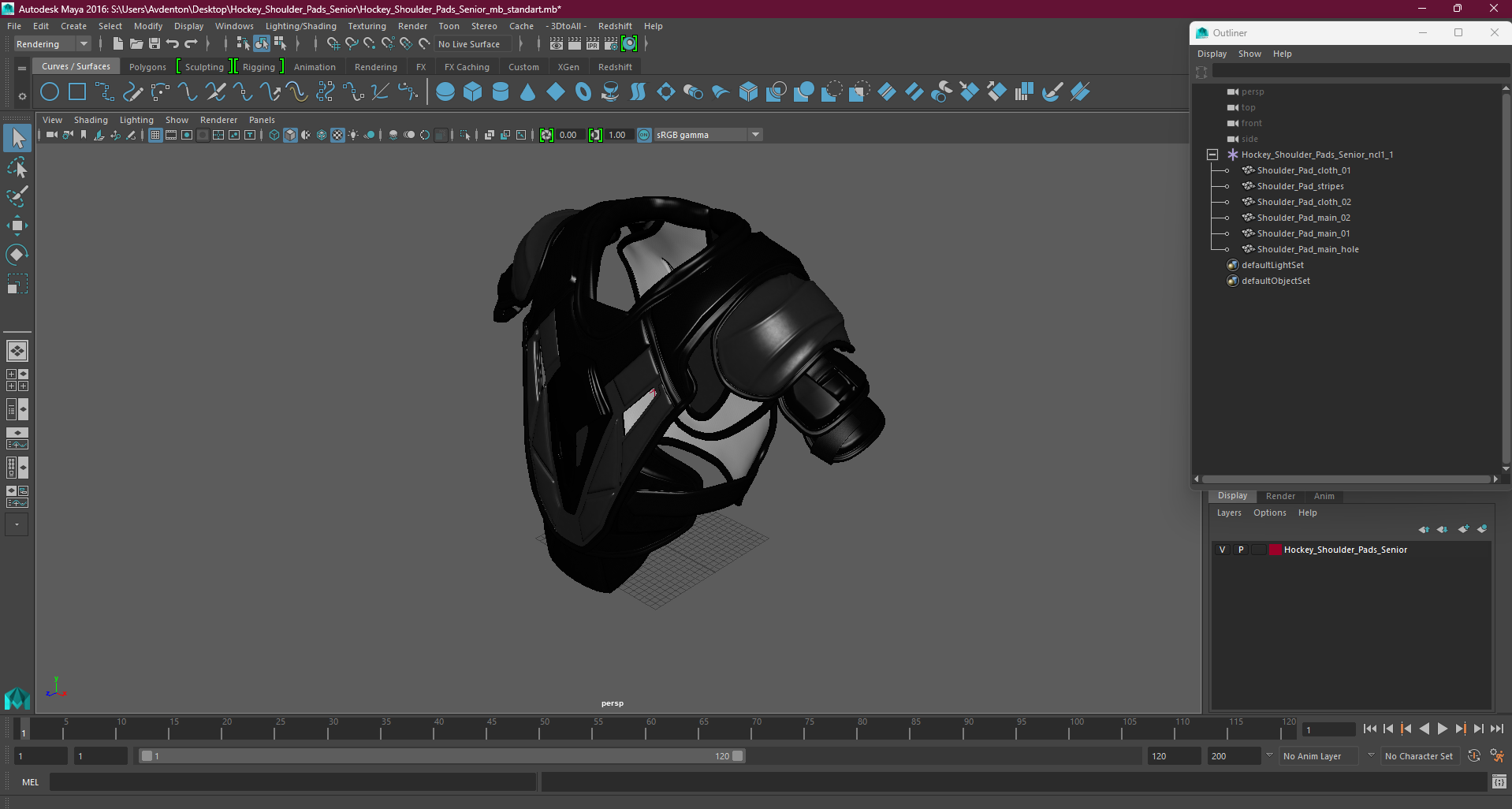Select Shoulder_Pad_stripes in the Outliner

1300,186
